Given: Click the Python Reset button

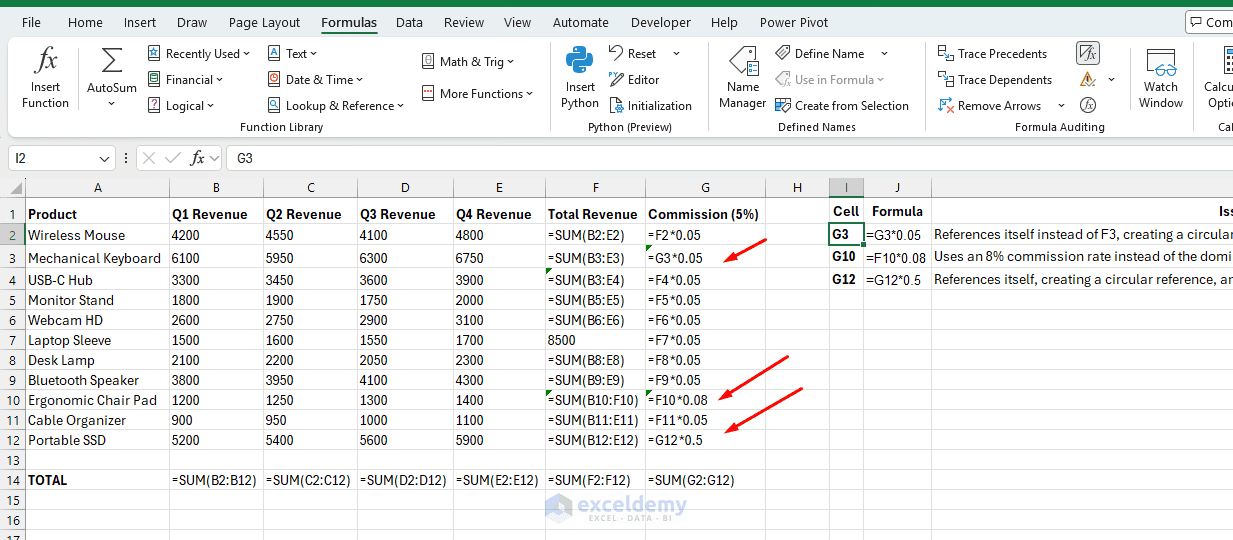Looking at the screenshot, I should [633, 54].
